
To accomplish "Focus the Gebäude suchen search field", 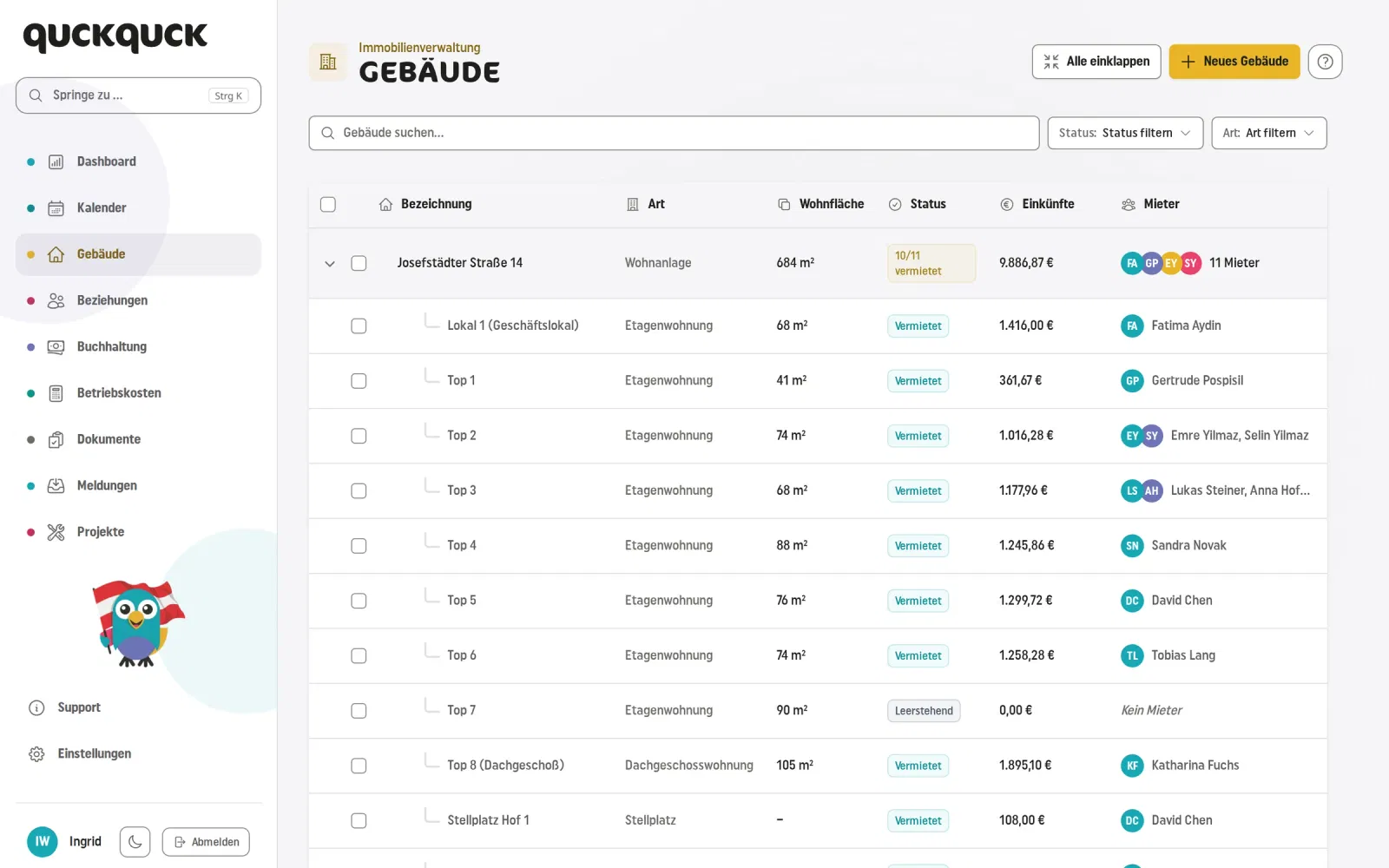I will [674, 133].
